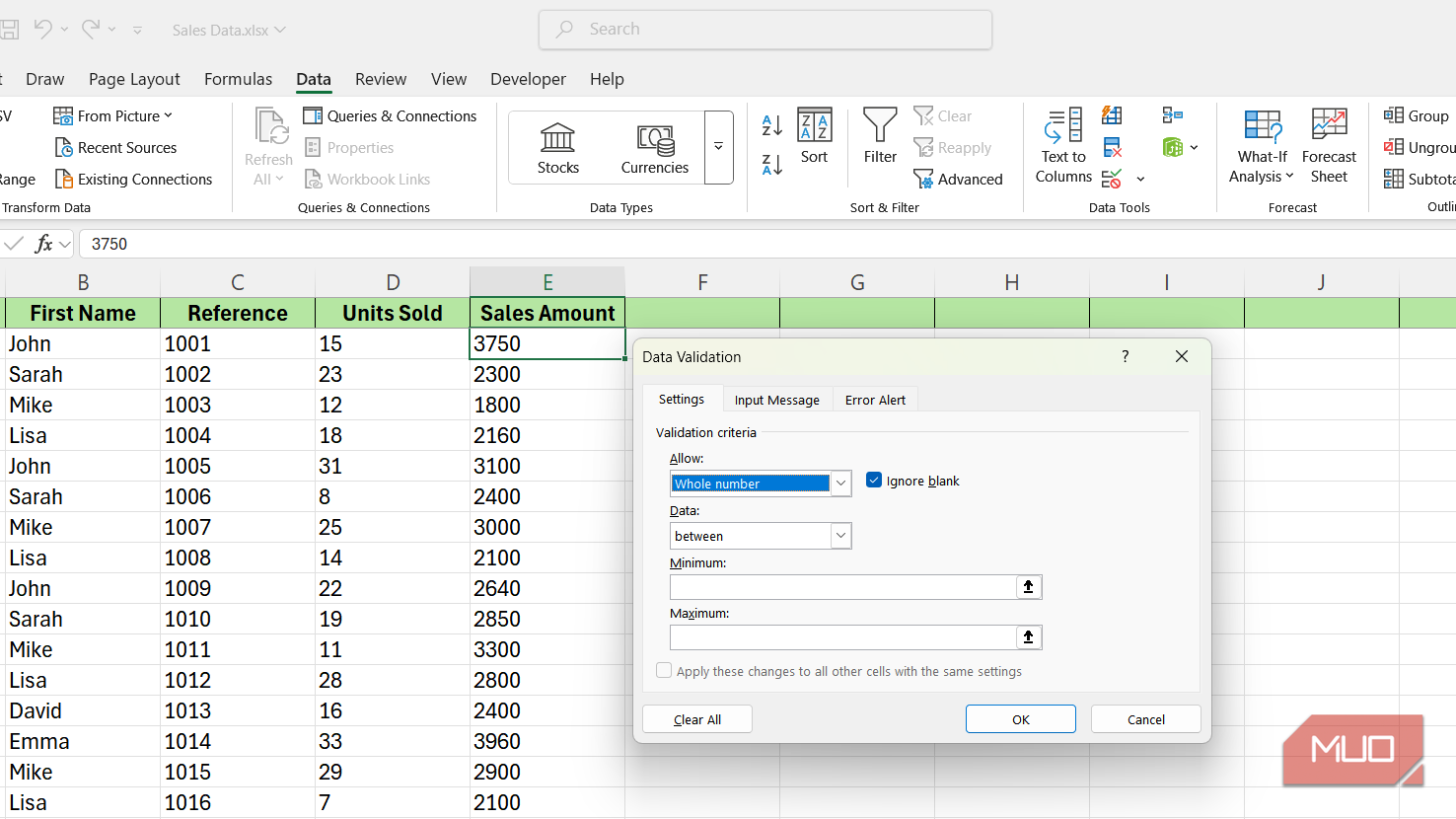Image resolution: width=1456 pixels, height=819 pixels.
Task: Click the Clear All button
Action: click(x=697, y=719)
